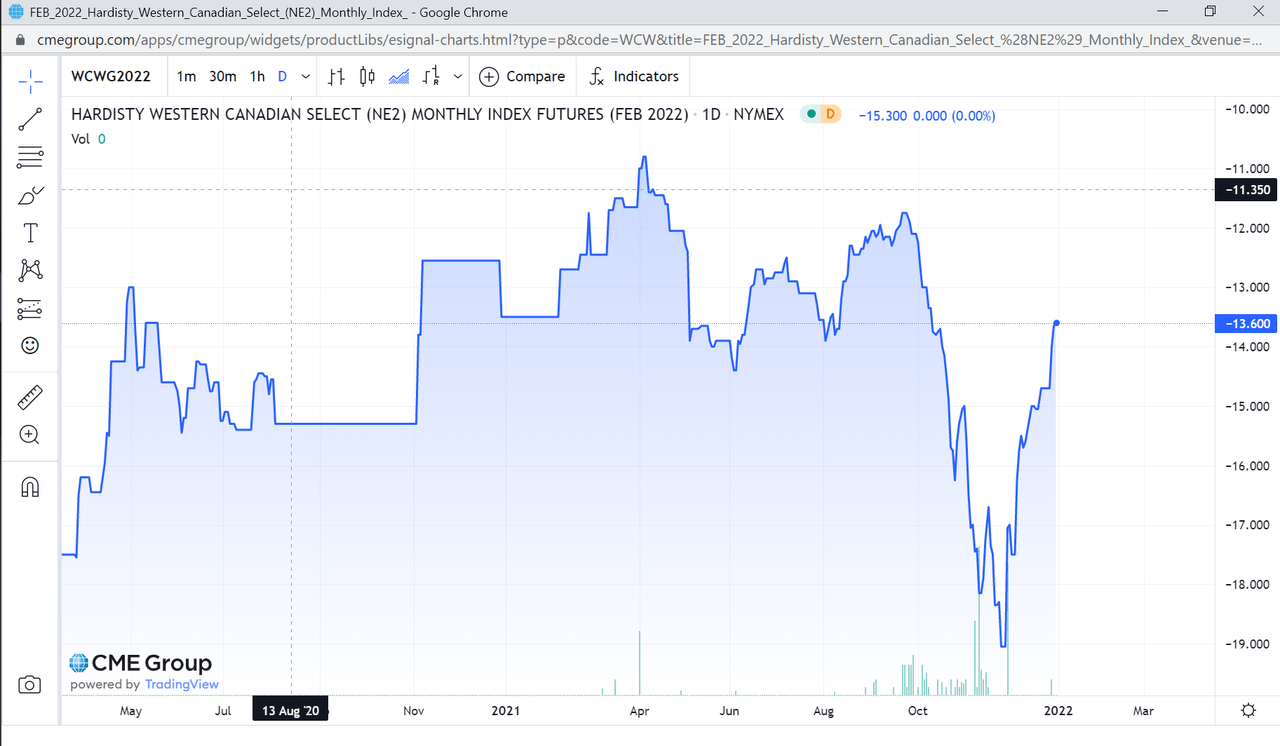The width and height of the screenshot is (1280, 746).
Task: Select the trend line drawing tool
Action: 30,118
